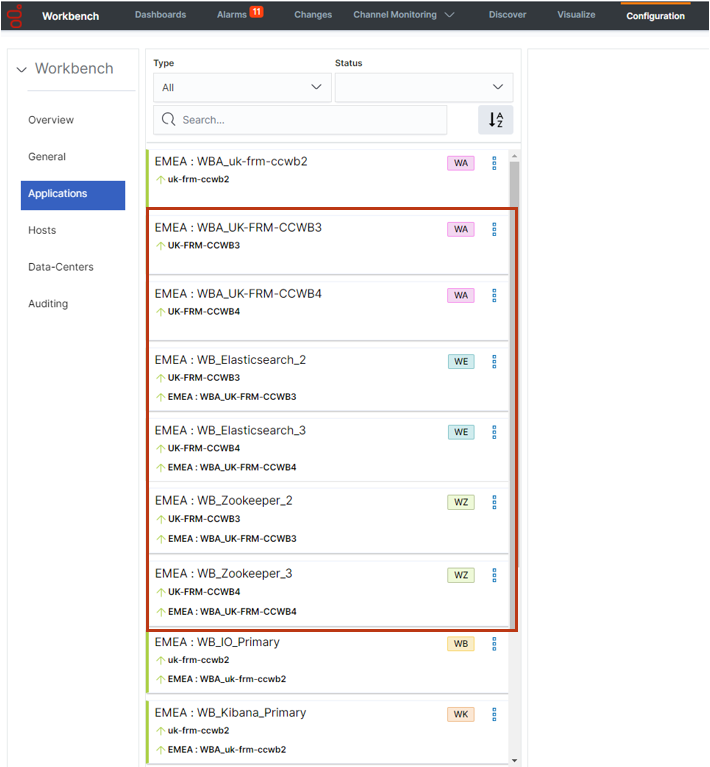Click host uk-frm-ccwb2 under WB_IO_Primary
710x767 pixels.
click(x=198, y=660)
